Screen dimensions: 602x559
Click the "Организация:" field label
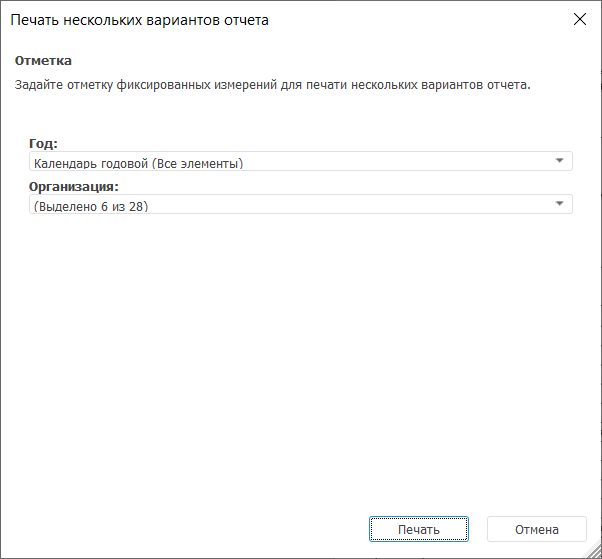click(74, 187)
